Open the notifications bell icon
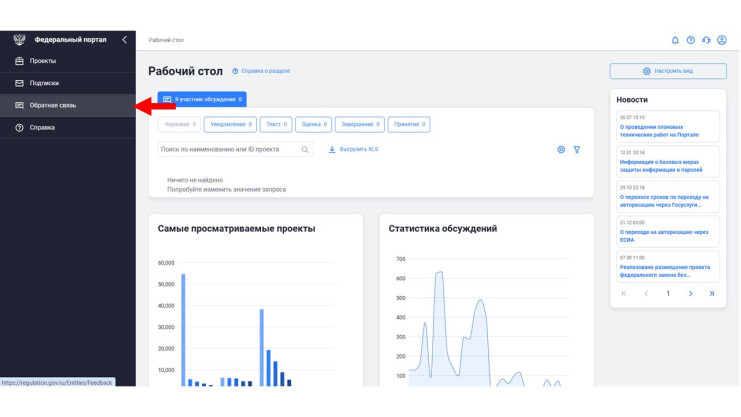 (x=675, y=40)
